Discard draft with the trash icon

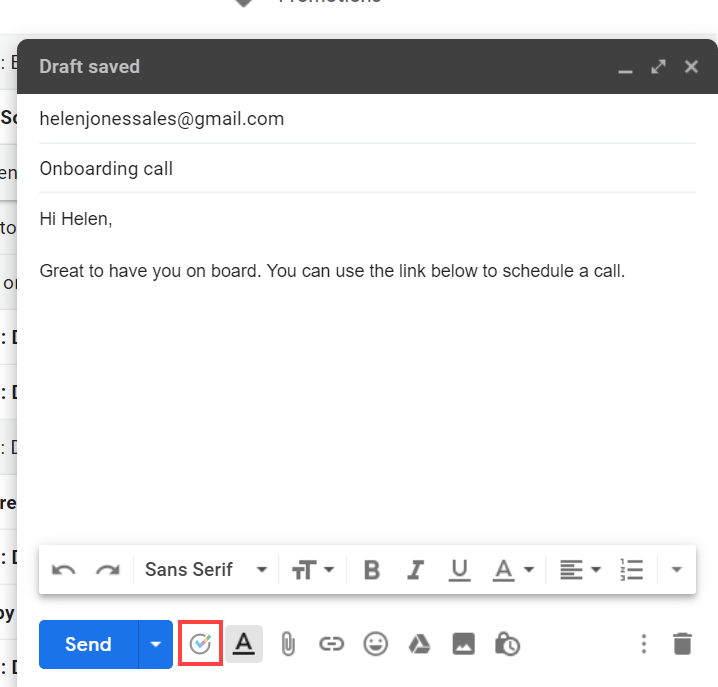682,644
